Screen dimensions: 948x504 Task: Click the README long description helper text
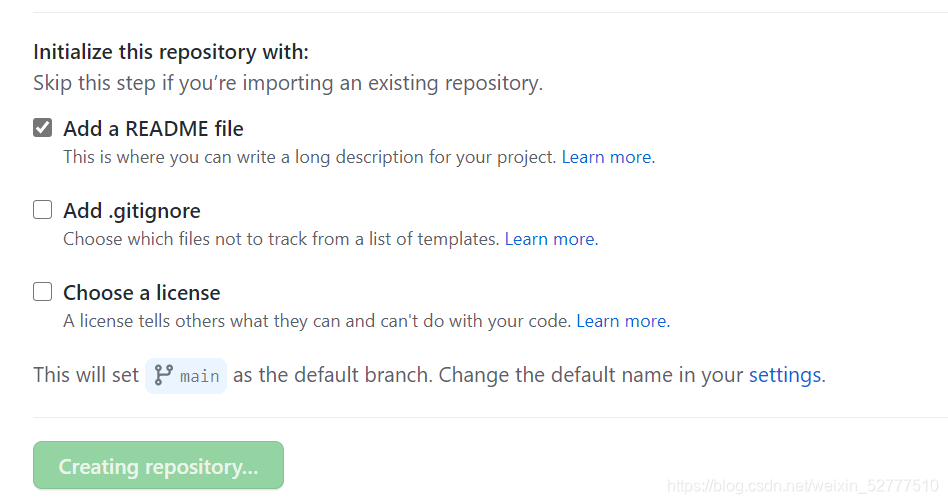click(310, 157)
